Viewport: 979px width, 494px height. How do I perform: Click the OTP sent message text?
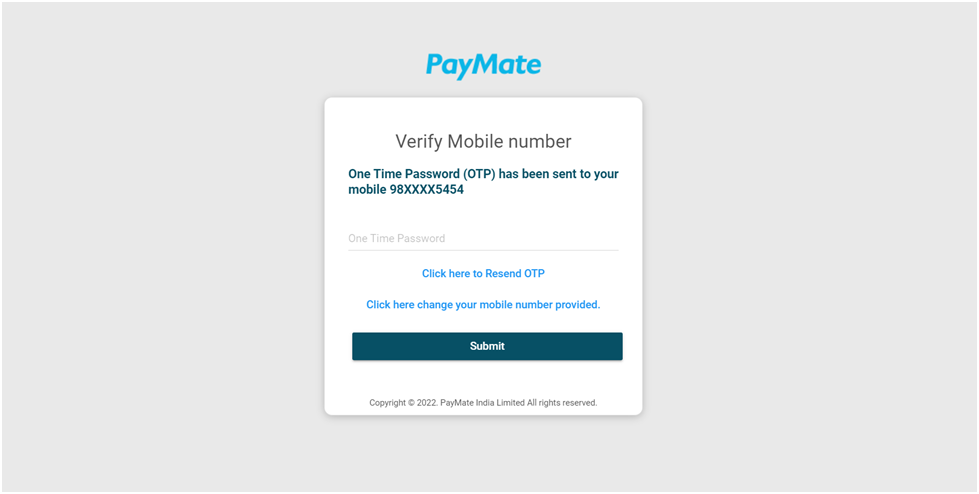click(x=483, y=182)
